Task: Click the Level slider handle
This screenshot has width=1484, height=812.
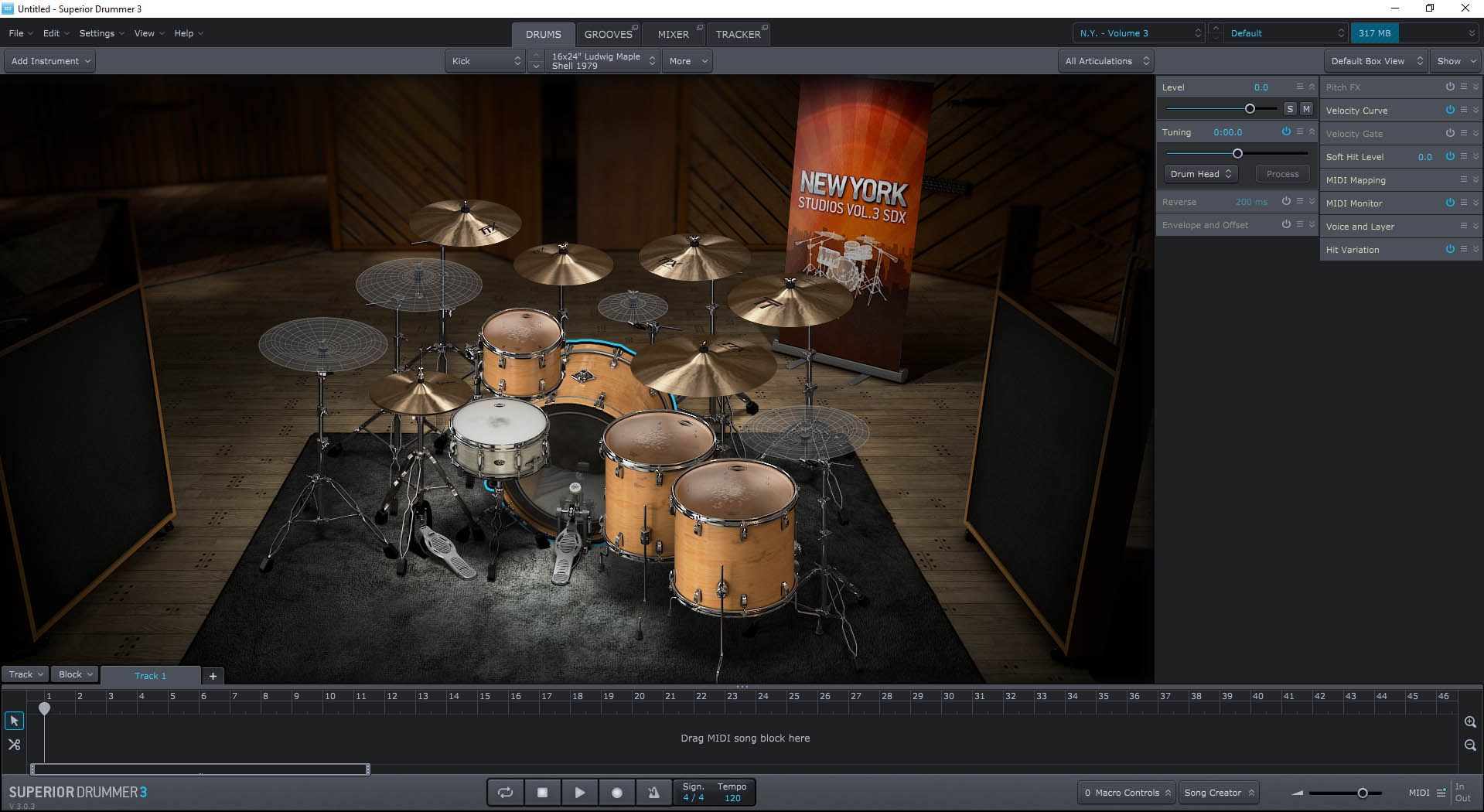Action: 1250,109
